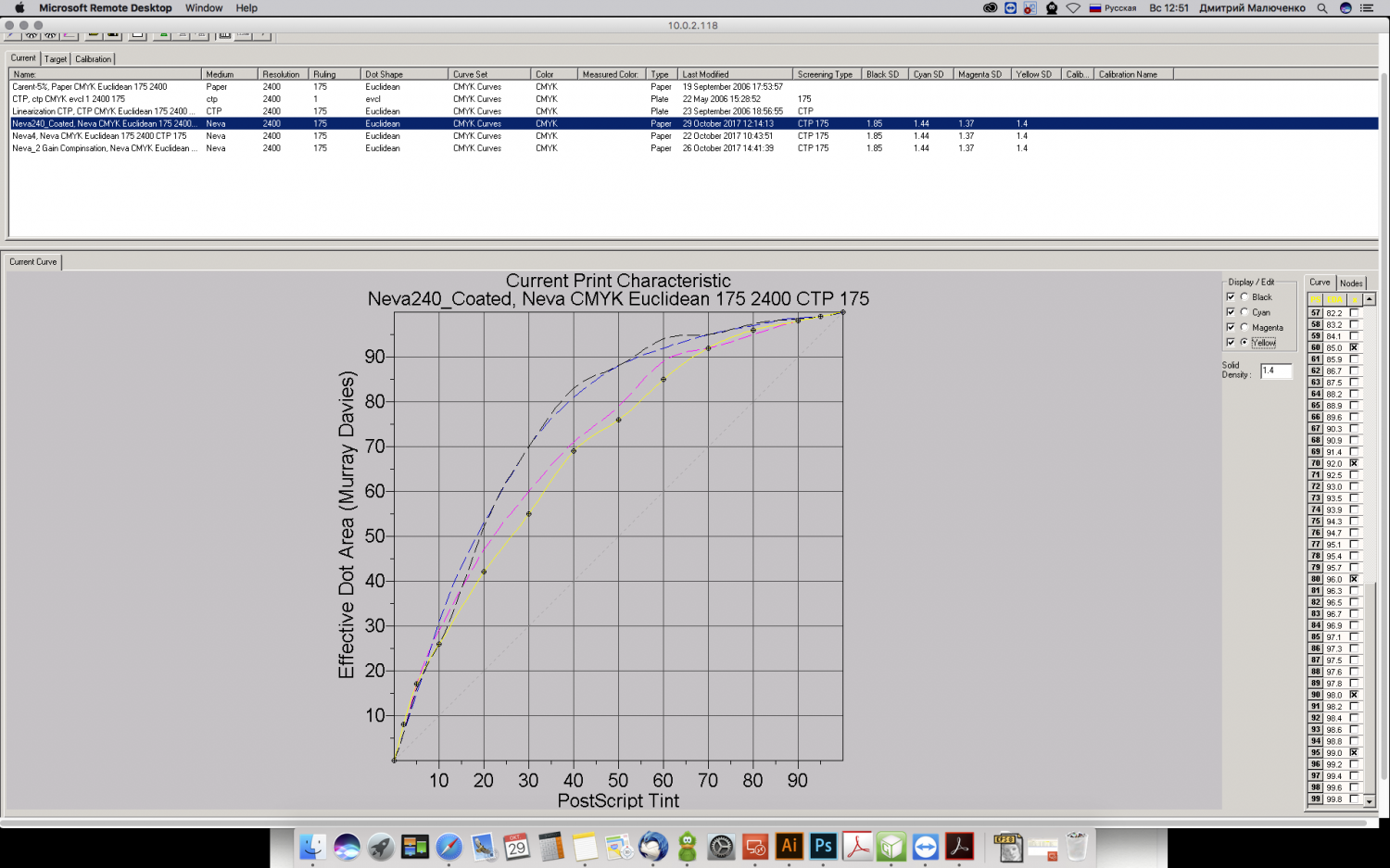The image size is (1390, 868).
Task: Open the Calculator app in Dock
Action: 550,846
